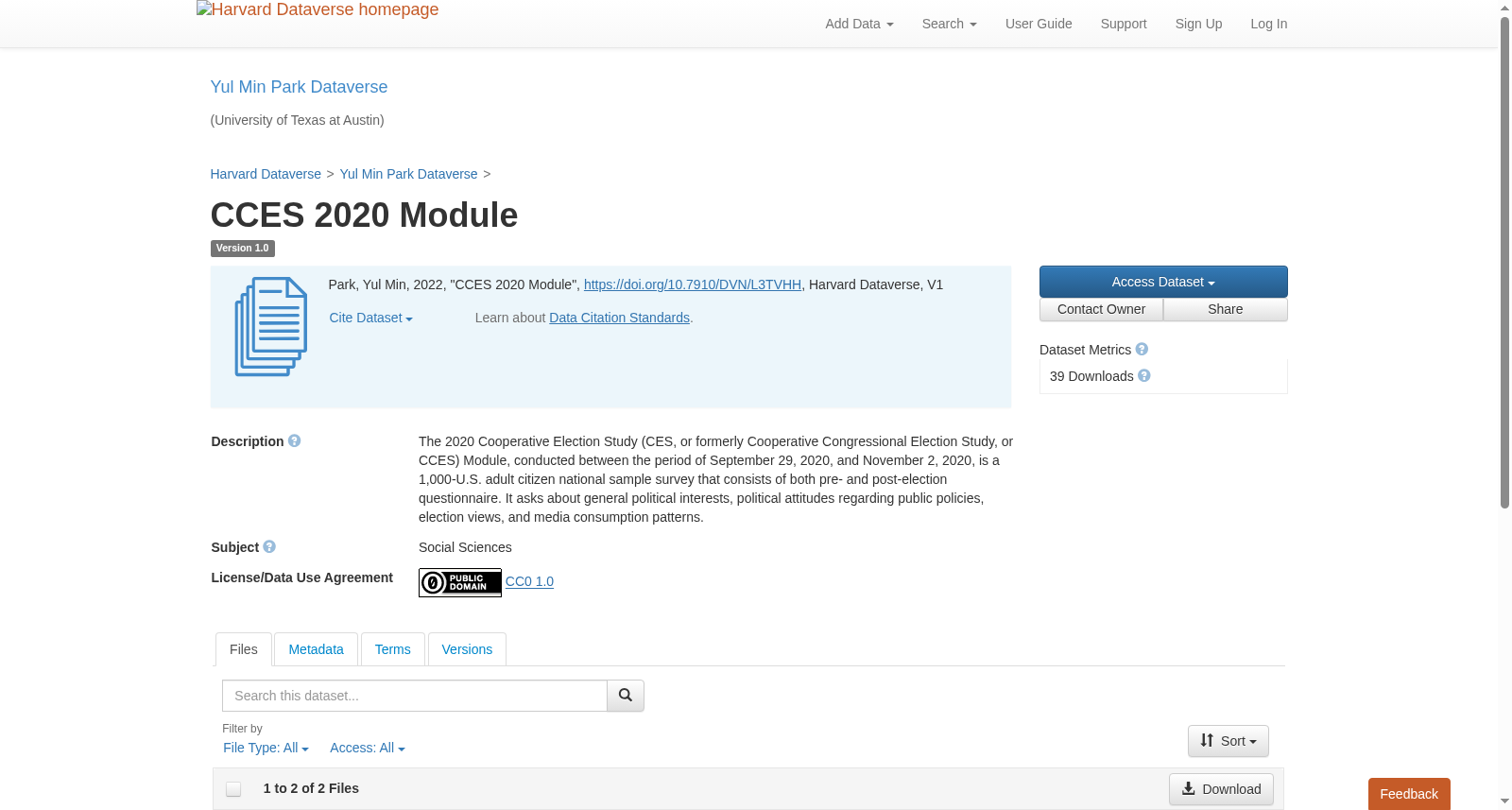Click the Harvard Dataverse homepage logo
1512x810 pixels.
[x=318, y=10]
